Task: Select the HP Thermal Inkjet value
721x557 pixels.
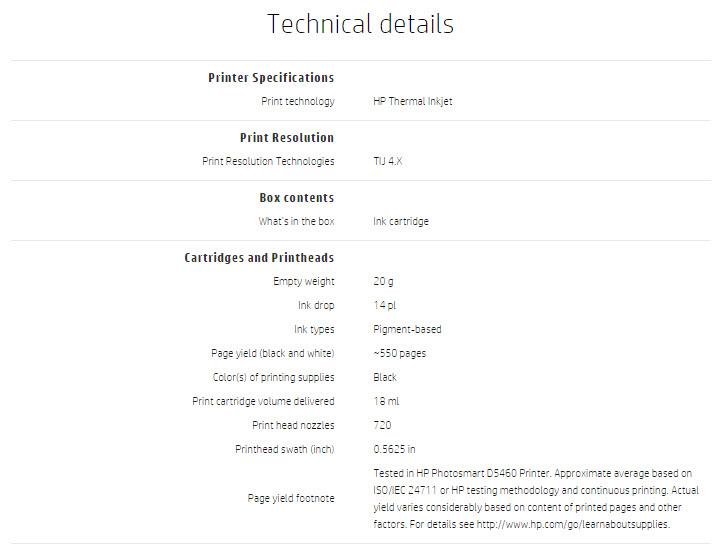Action: pos(412,102)
